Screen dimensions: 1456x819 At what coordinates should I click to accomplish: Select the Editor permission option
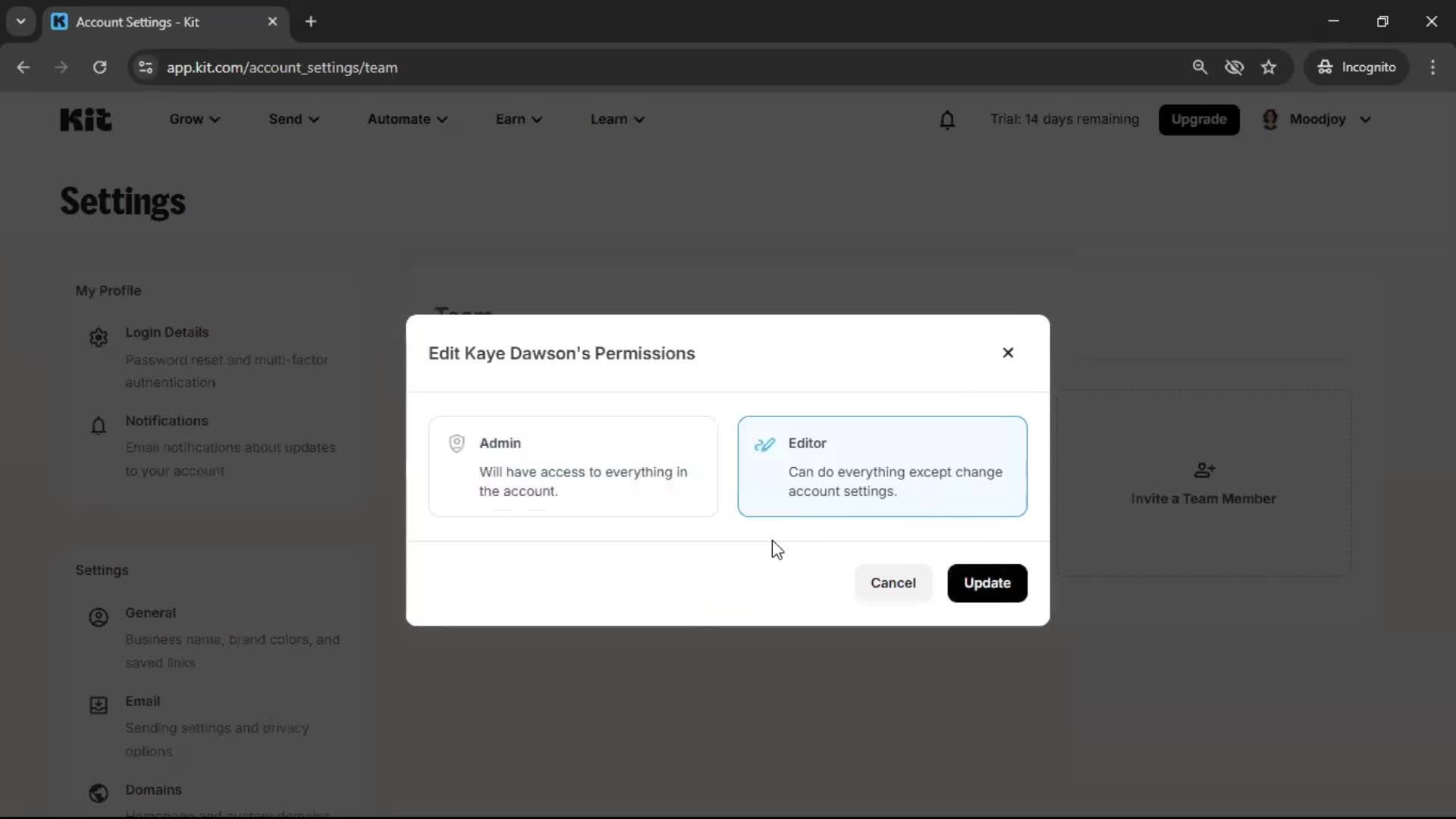click(882, 466)
